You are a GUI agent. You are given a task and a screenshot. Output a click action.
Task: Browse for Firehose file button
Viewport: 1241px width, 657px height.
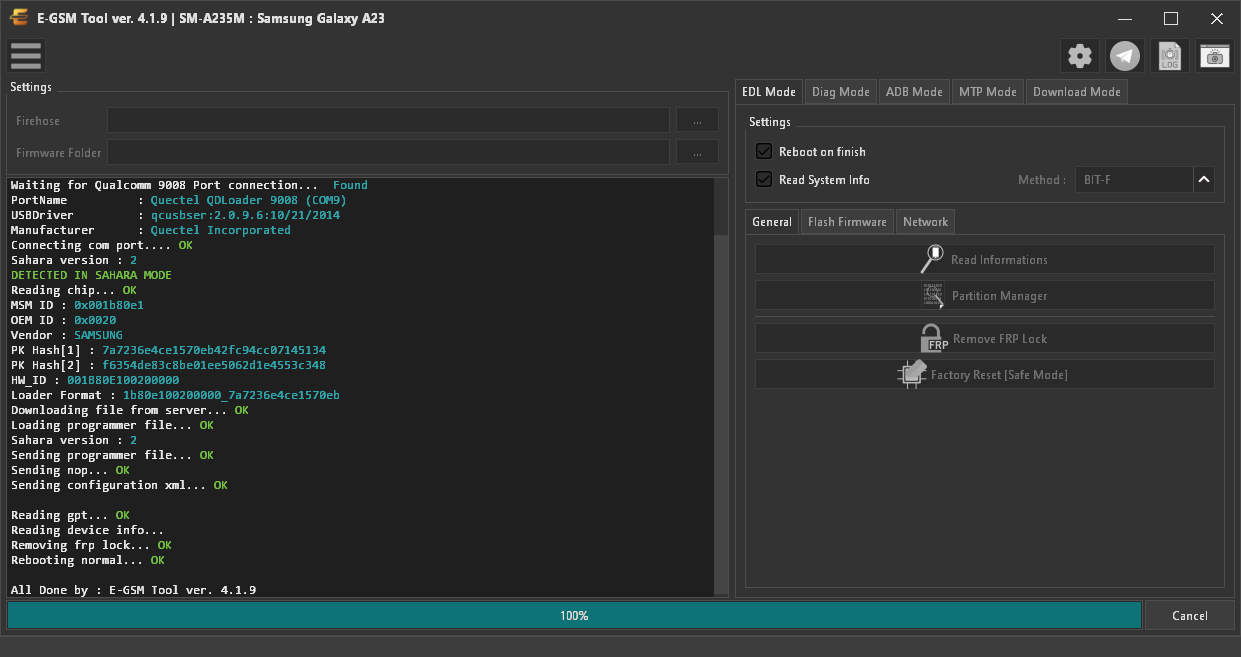click(x=697, y=120)
